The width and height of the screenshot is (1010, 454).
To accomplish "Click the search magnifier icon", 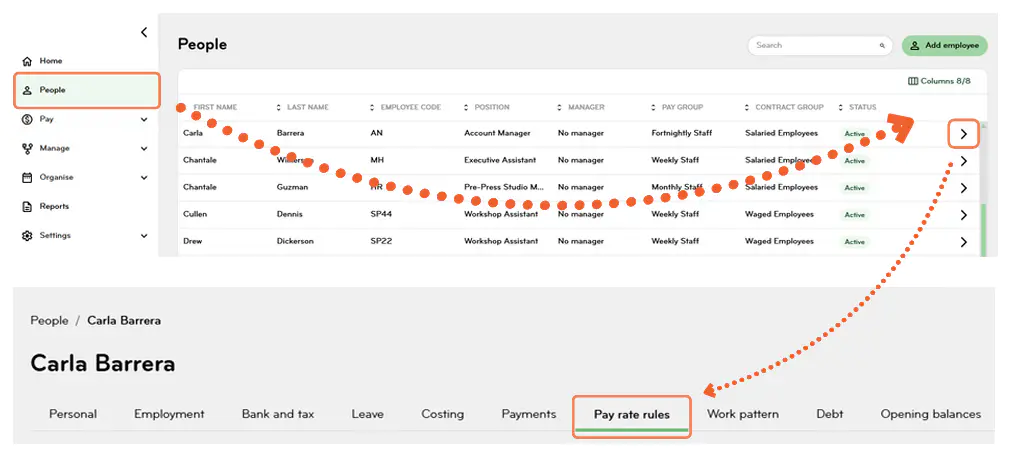I will [x=882, y=46].
